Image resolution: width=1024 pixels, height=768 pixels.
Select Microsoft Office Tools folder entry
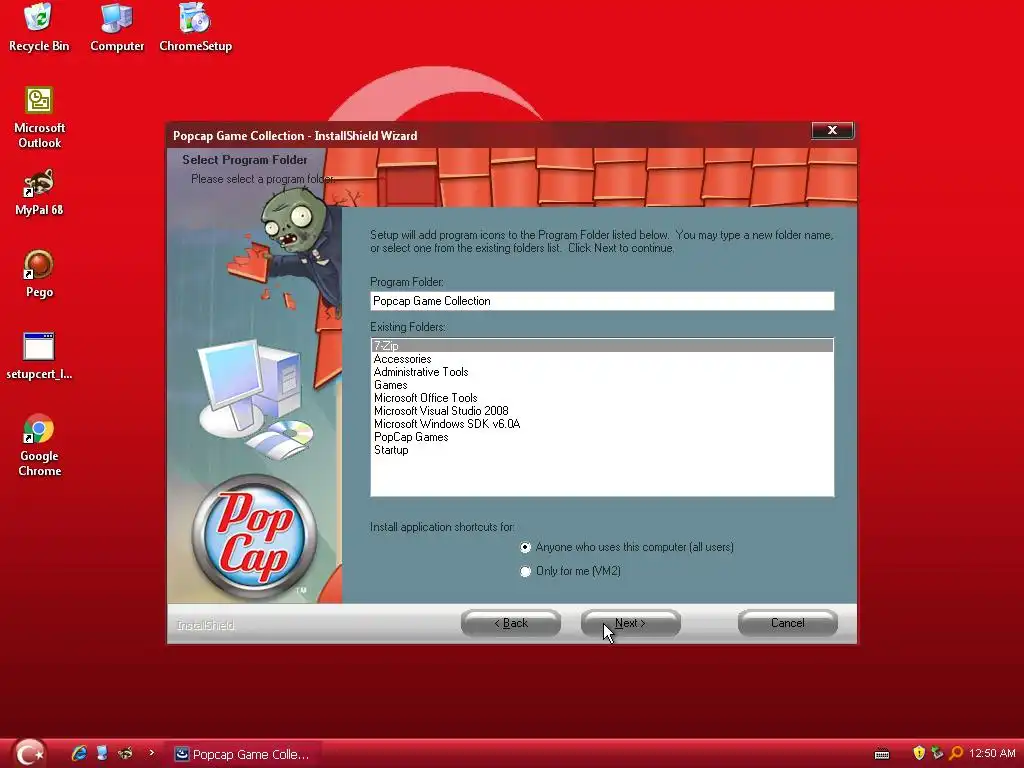click(602, 398)
